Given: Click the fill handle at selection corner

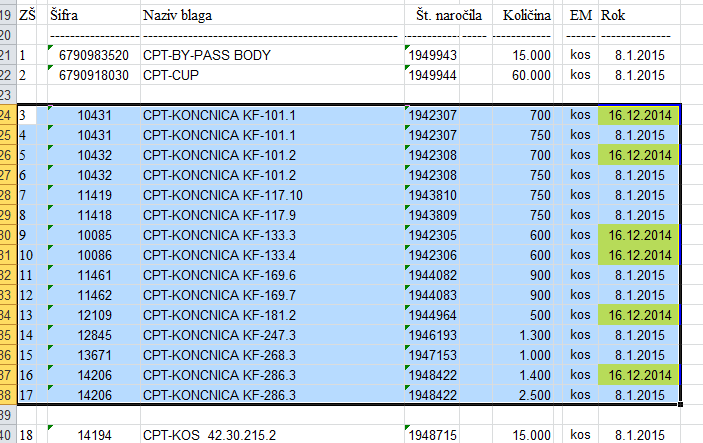Looking at the screenshot, I should [x=681, y=404].
